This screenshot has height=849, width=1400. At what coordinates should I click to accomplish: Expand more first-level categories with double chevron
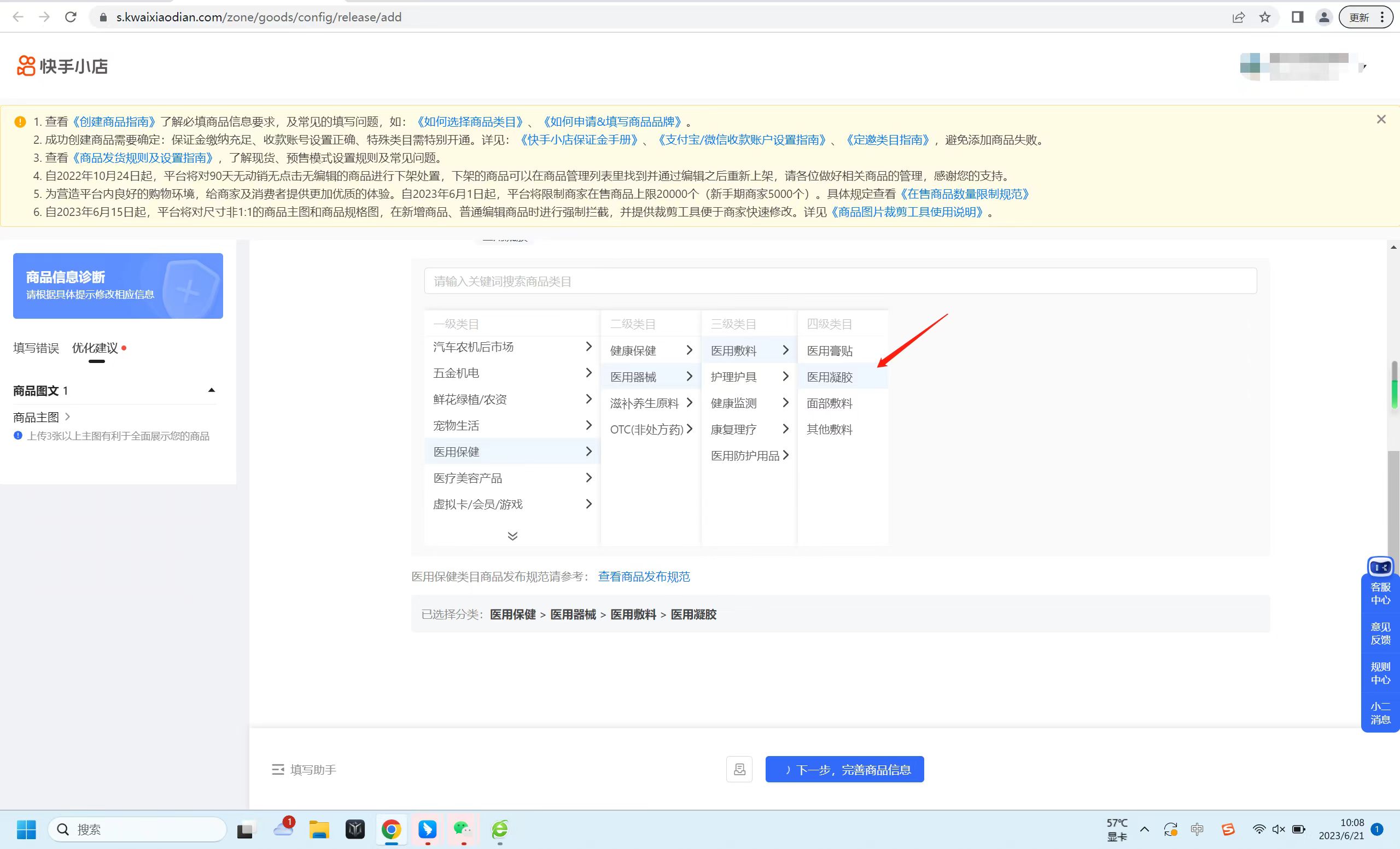pyautogui.click(x=512, y=536)
